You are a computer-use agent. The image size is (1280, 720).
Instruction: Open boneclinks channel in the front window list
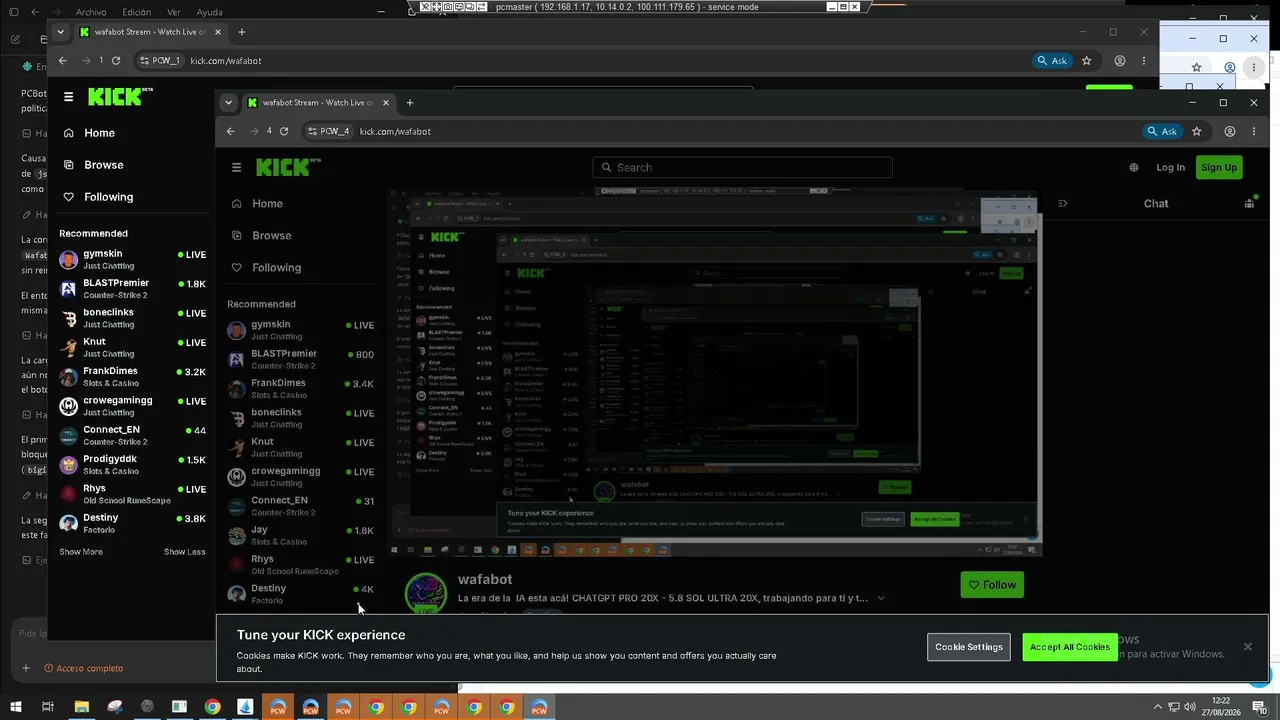click(300, 418)
